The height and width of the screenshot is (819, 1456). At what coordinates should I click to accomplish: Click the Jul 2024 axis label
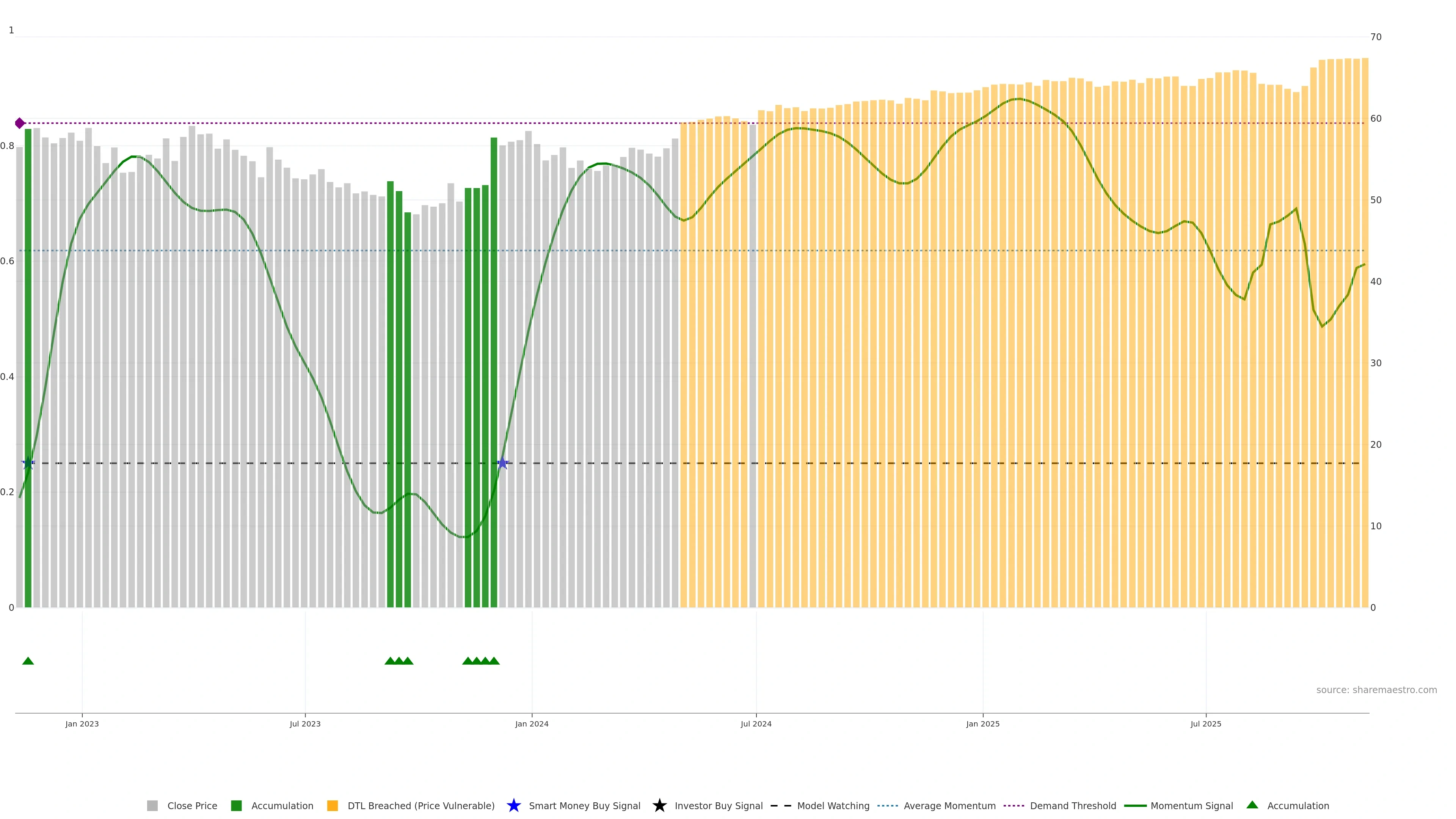tap(756, 723)
